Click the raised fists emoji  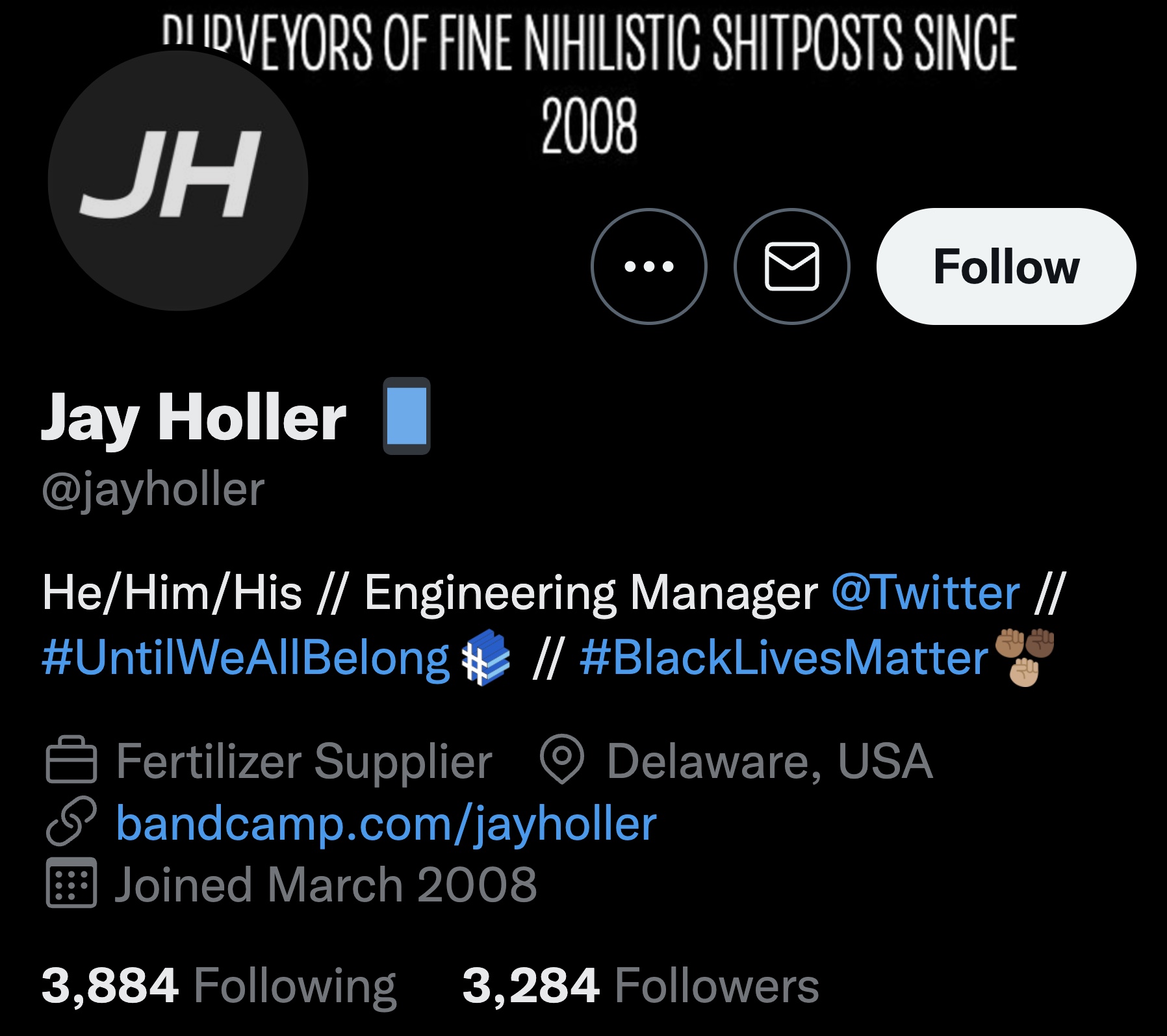point(1025,656)
